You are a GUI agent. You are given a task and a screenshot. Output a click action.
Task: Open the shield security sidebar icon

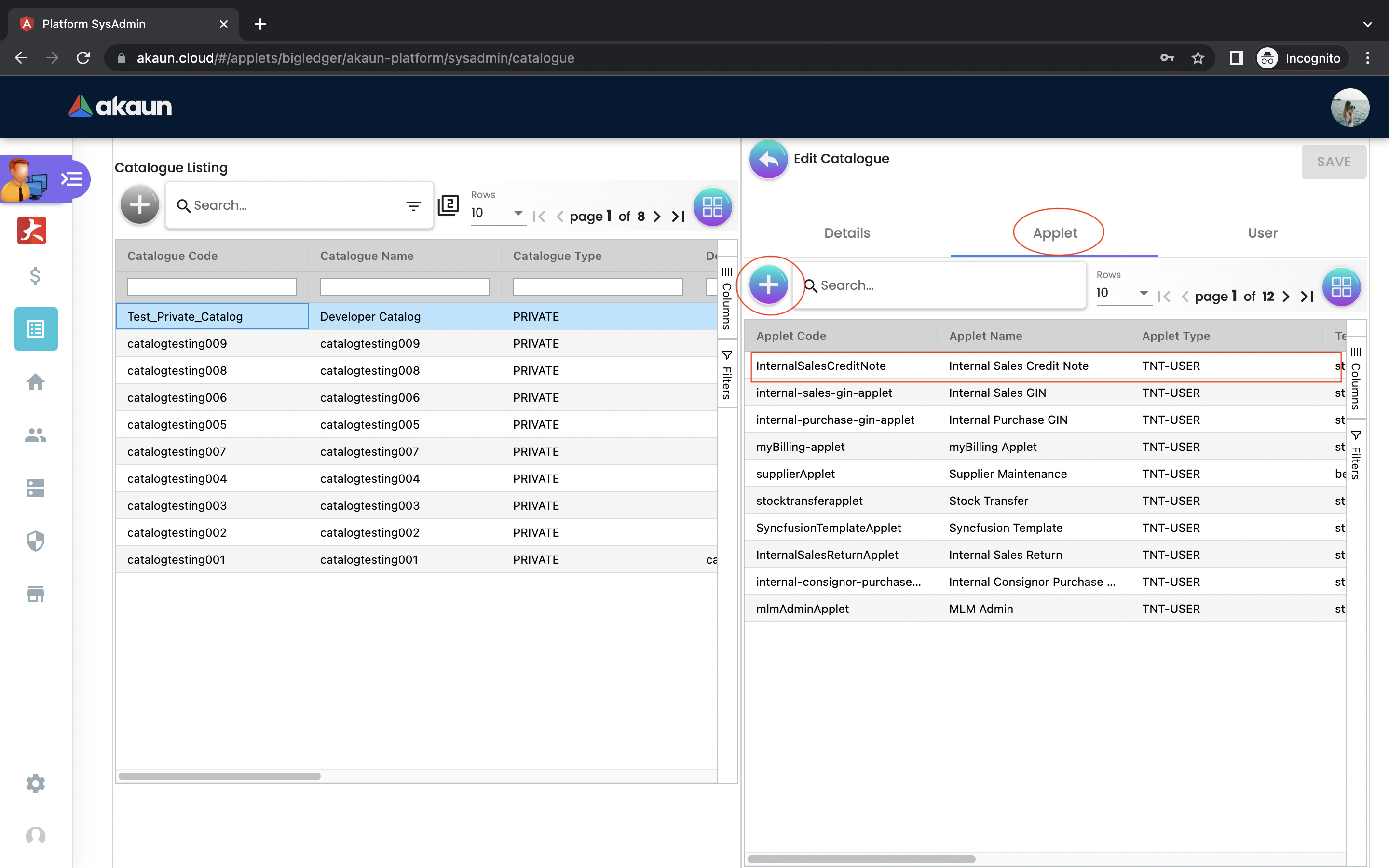coord(36,541)
